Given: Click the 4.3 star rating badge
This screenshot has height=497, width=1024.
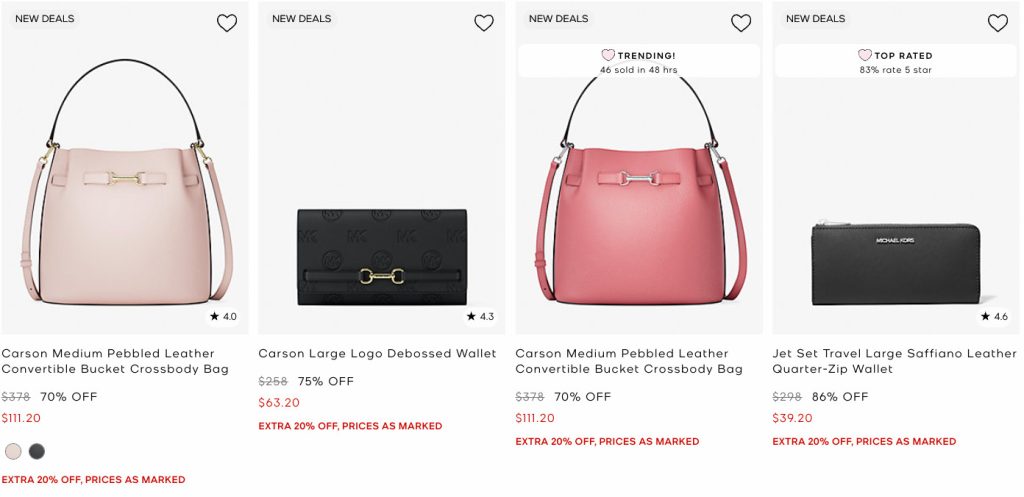Looking at the screenshot, I should [x=480, y=317].
